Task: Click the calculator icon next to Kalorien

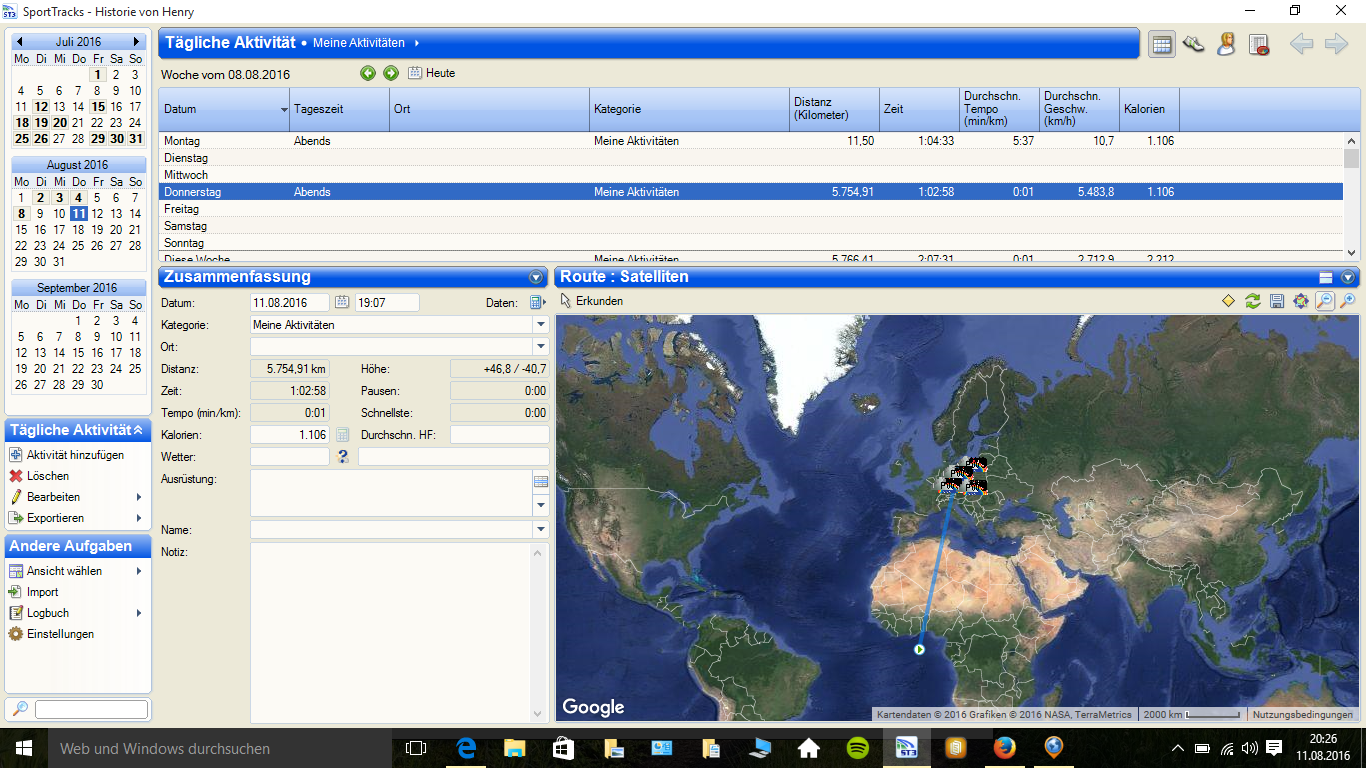Action: (x=342, y=435)
